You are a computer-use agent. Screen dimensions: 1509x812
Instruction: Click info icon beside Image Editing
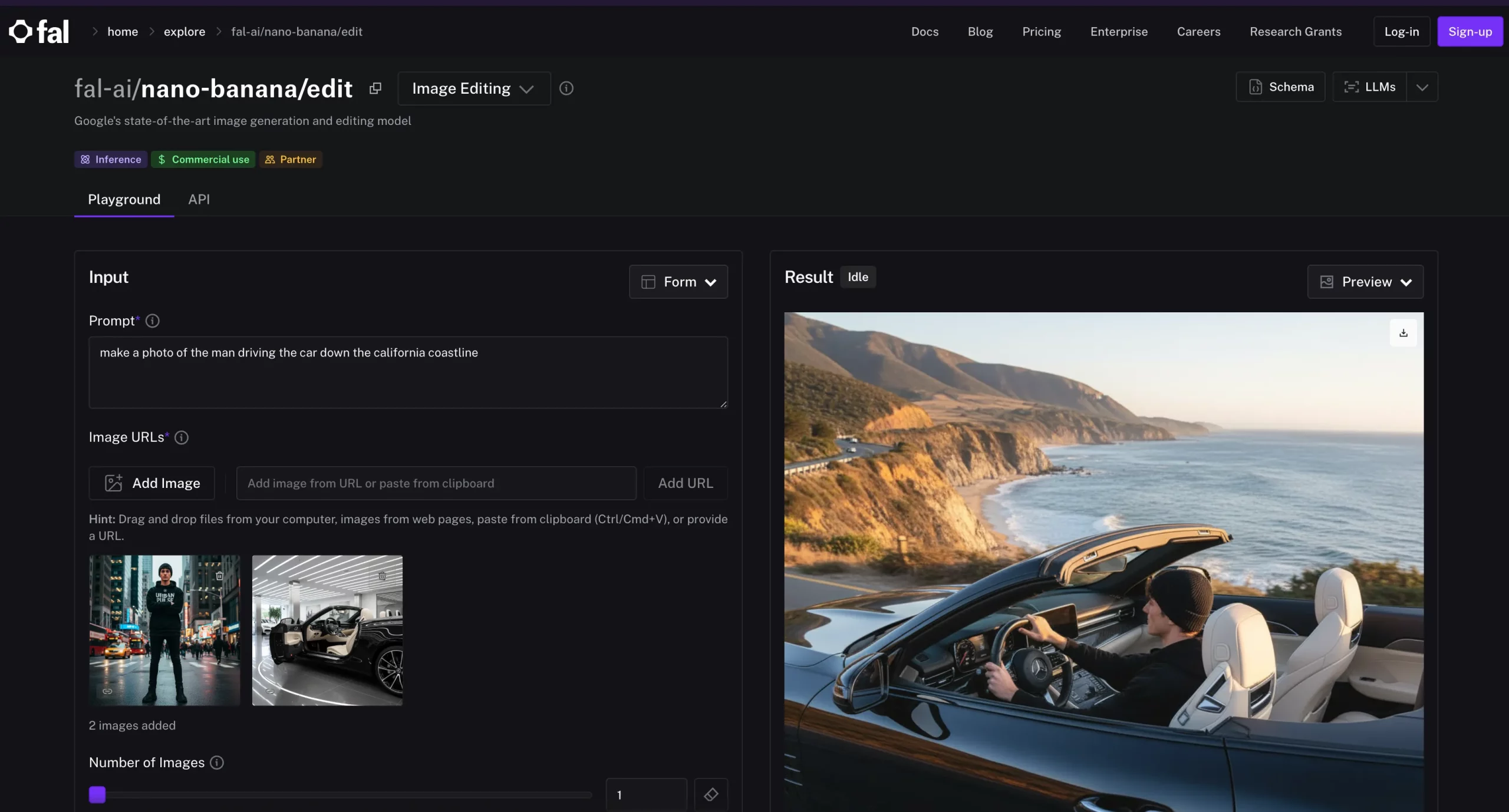click(x=566, y=88)
